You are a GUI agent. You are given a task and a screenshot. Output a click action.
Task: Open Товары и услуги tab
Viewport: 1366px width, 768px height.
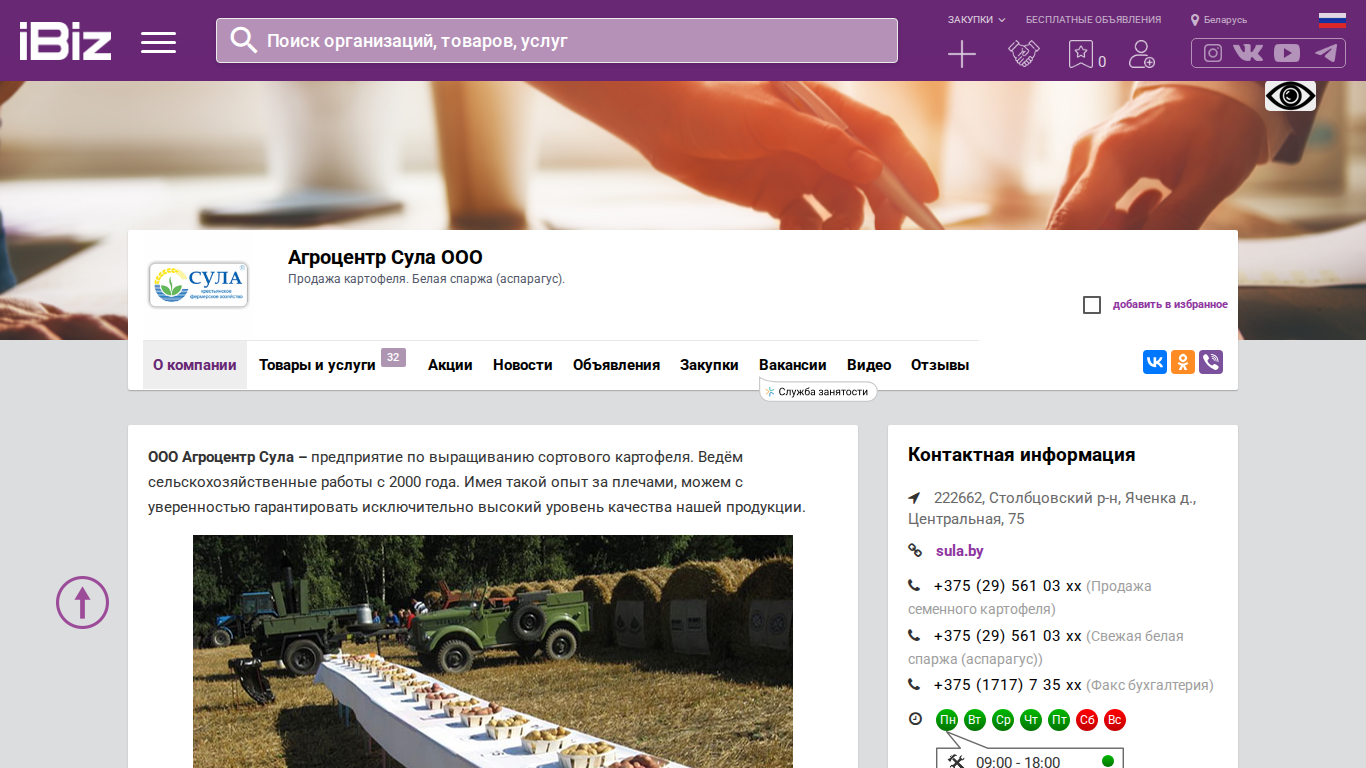point(317,365)
